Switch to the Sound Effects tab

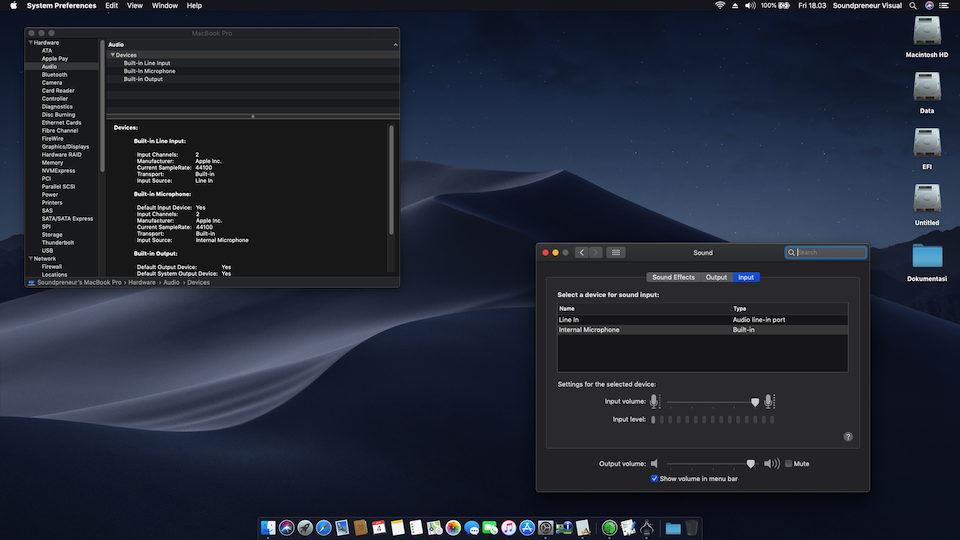coord(673,277)
